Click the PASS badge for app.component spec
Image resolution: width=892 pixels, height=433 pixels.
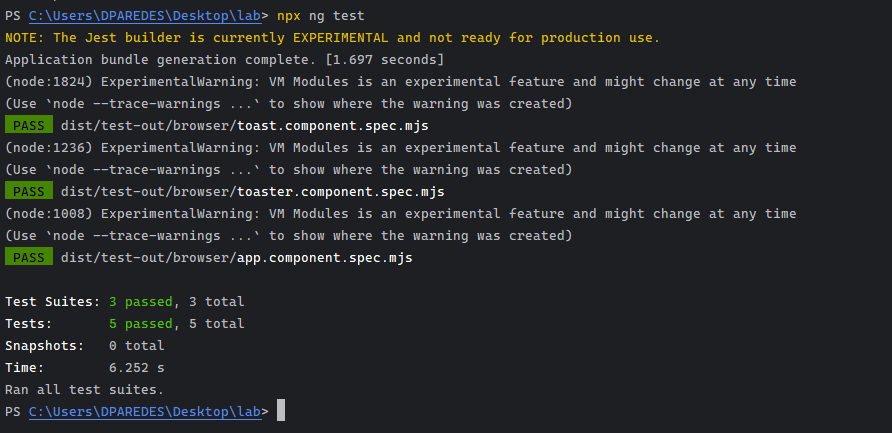28,258
